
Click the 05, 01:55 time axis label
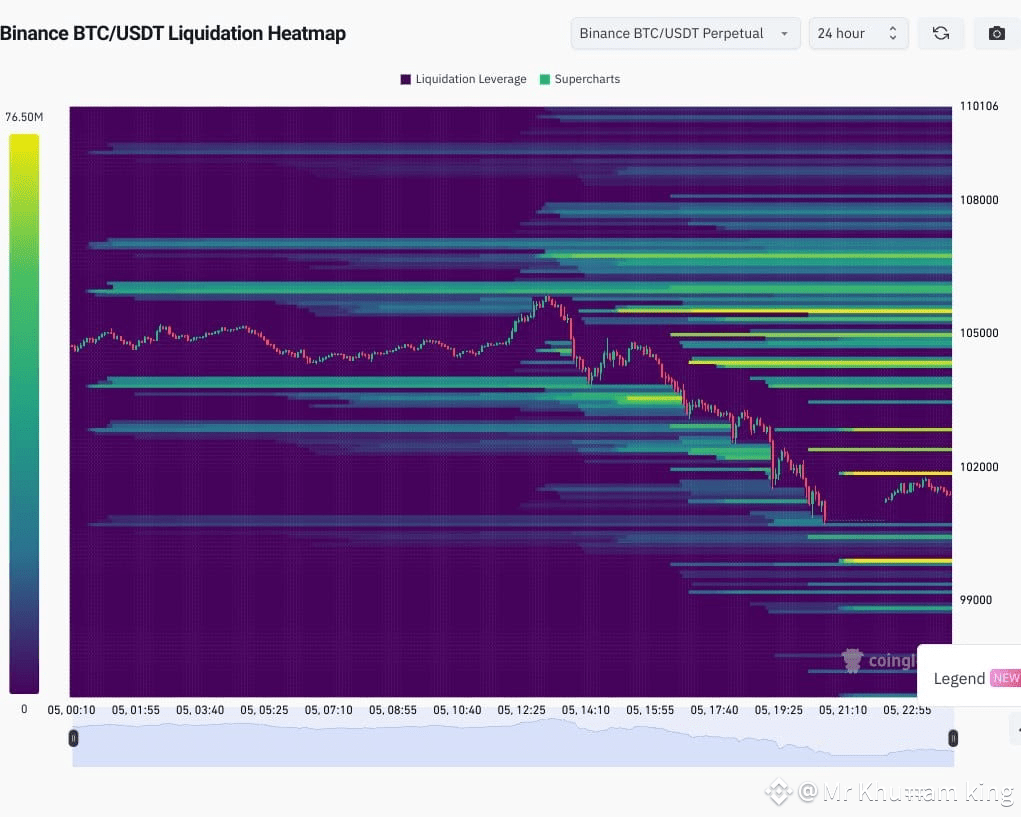click(135, 710)
